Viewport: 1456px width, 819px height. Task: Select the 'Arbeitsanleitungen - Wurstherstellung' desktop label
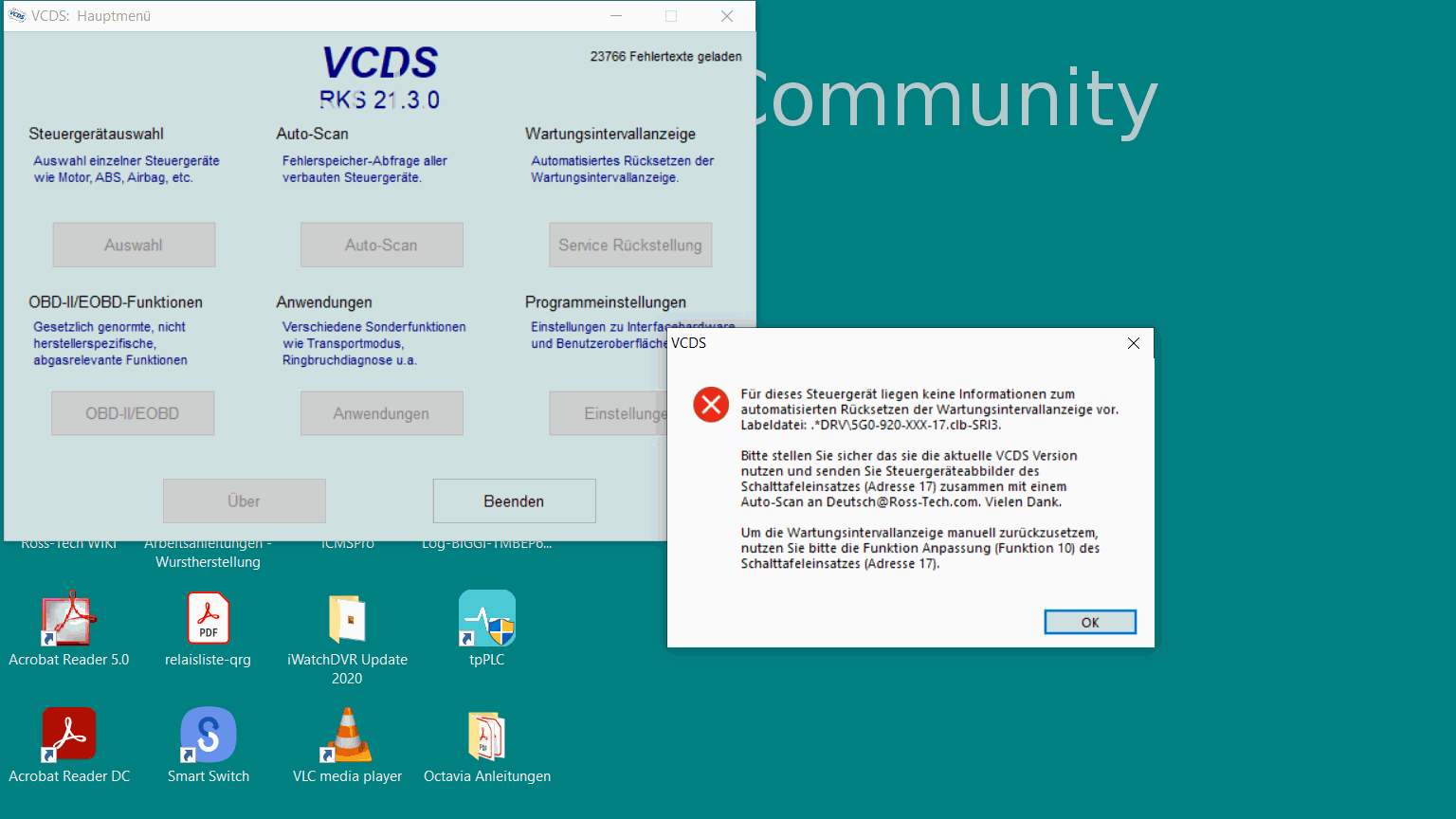[208, 554]
